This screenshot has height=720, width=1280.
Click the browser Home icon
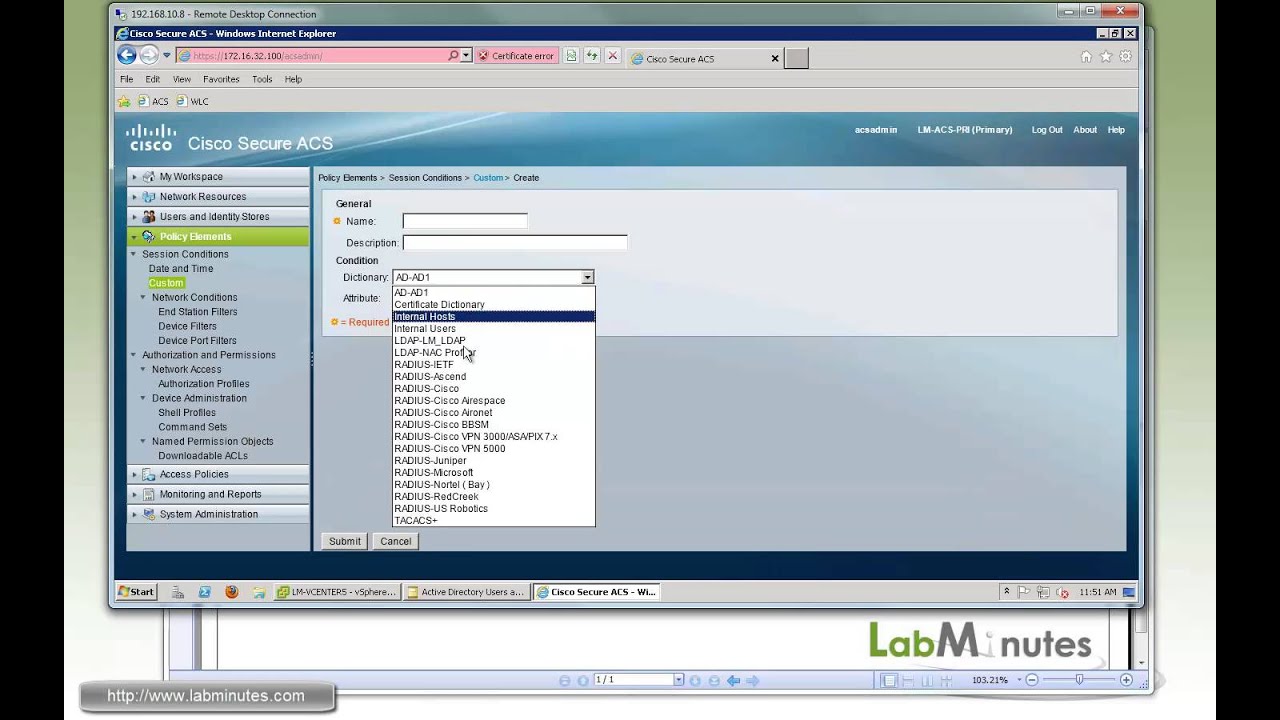tap(1086, 57)
